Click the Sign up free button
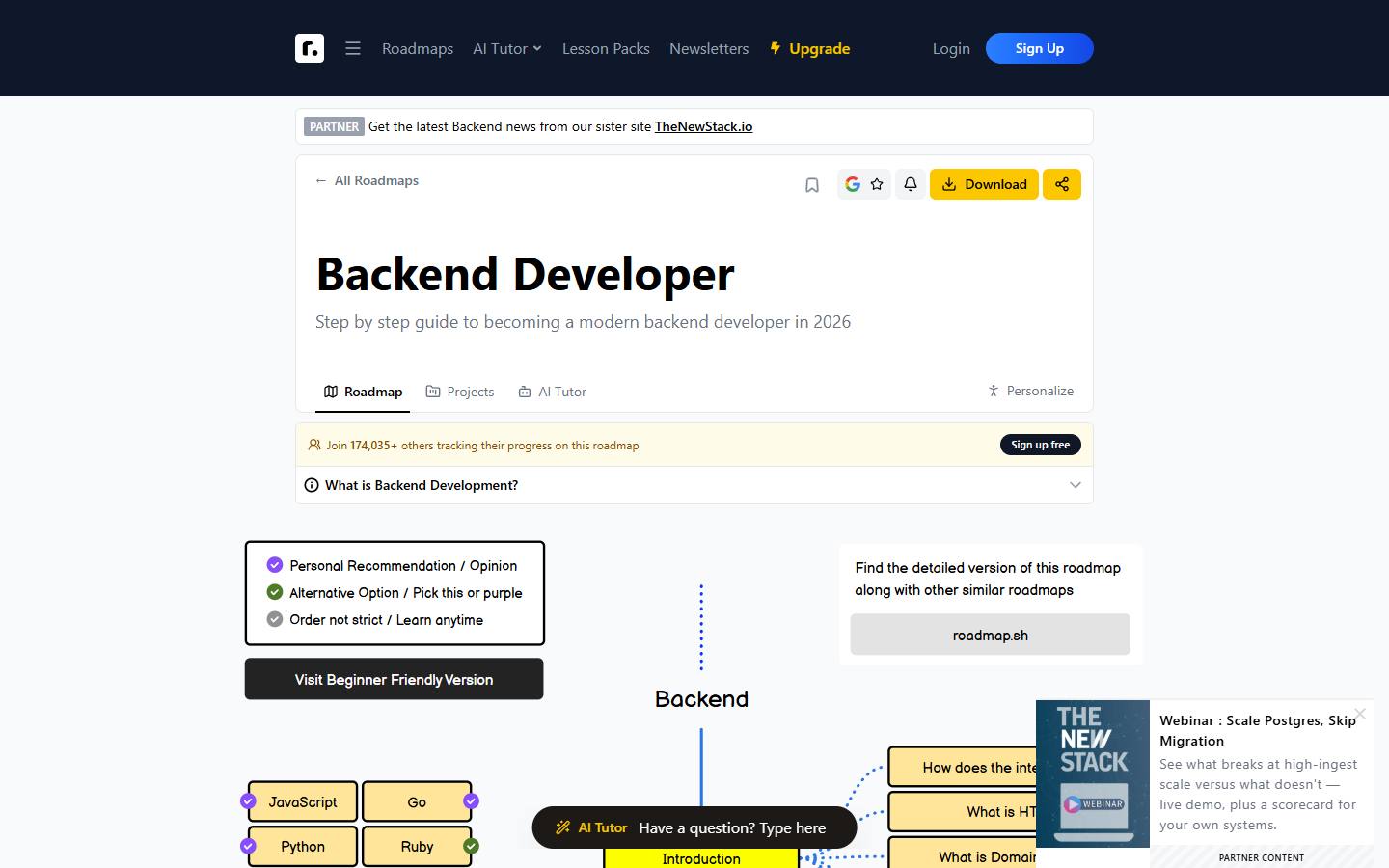 pyautogui.click(x=1041, y=445)
